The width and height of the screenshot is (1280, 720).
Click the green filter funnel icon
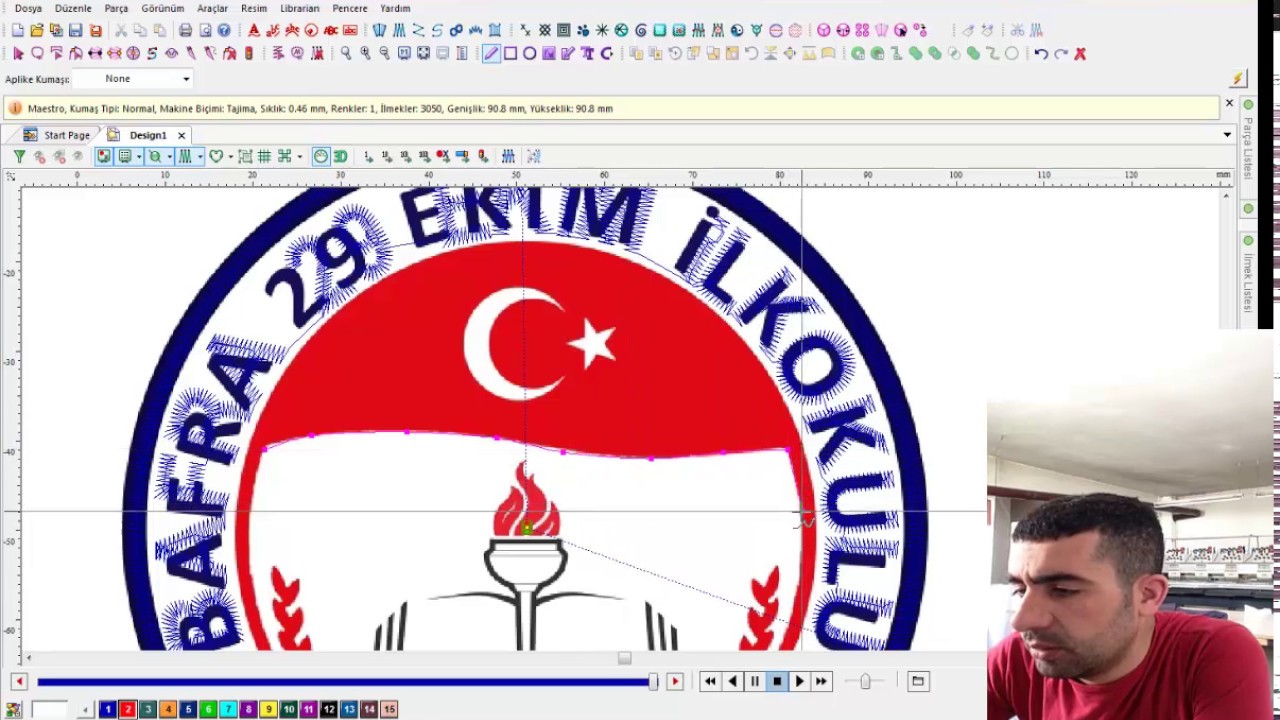point(19,156)
